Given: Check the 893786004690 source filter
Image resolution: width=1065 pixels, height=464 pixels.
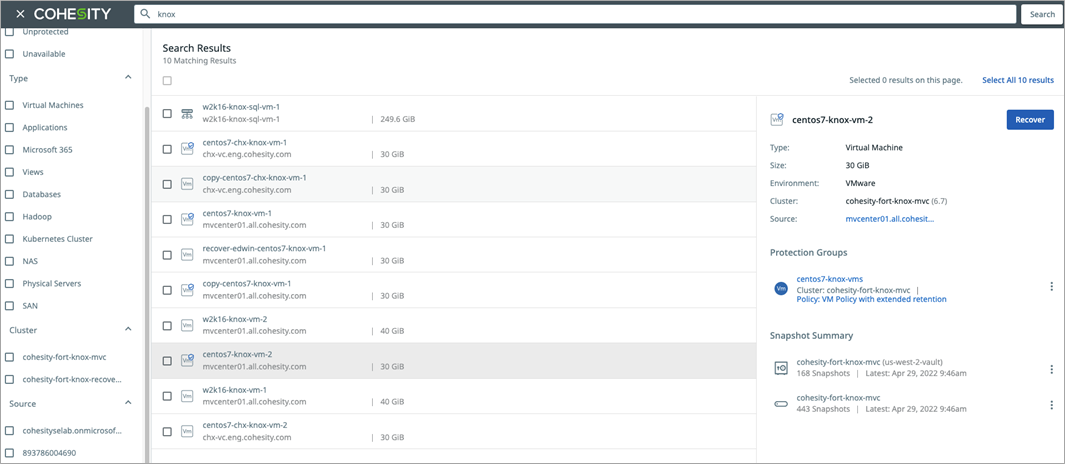Looking at the screenshot, I should coord(10,452).
